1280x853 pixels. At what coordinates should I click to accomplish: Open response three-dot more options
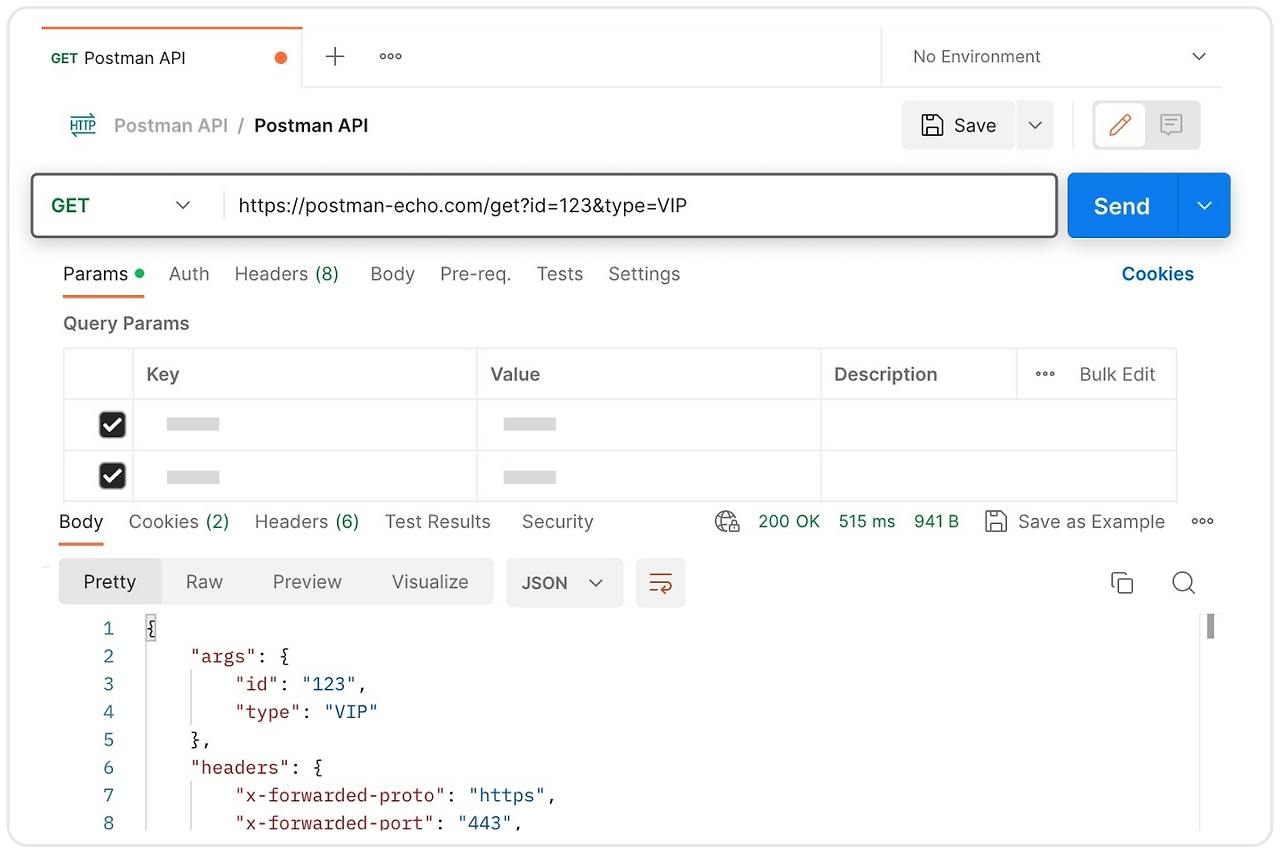point(1202,521)
